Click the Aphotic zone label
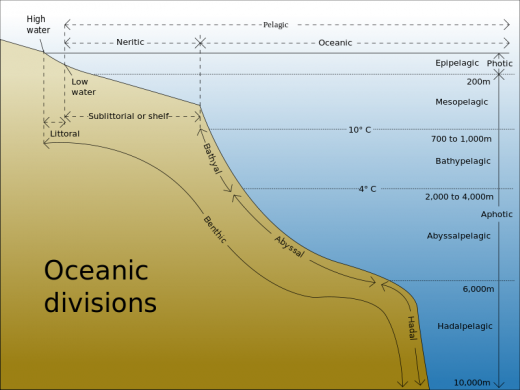This screenshot has width=520, height=390. coord(497,214)
